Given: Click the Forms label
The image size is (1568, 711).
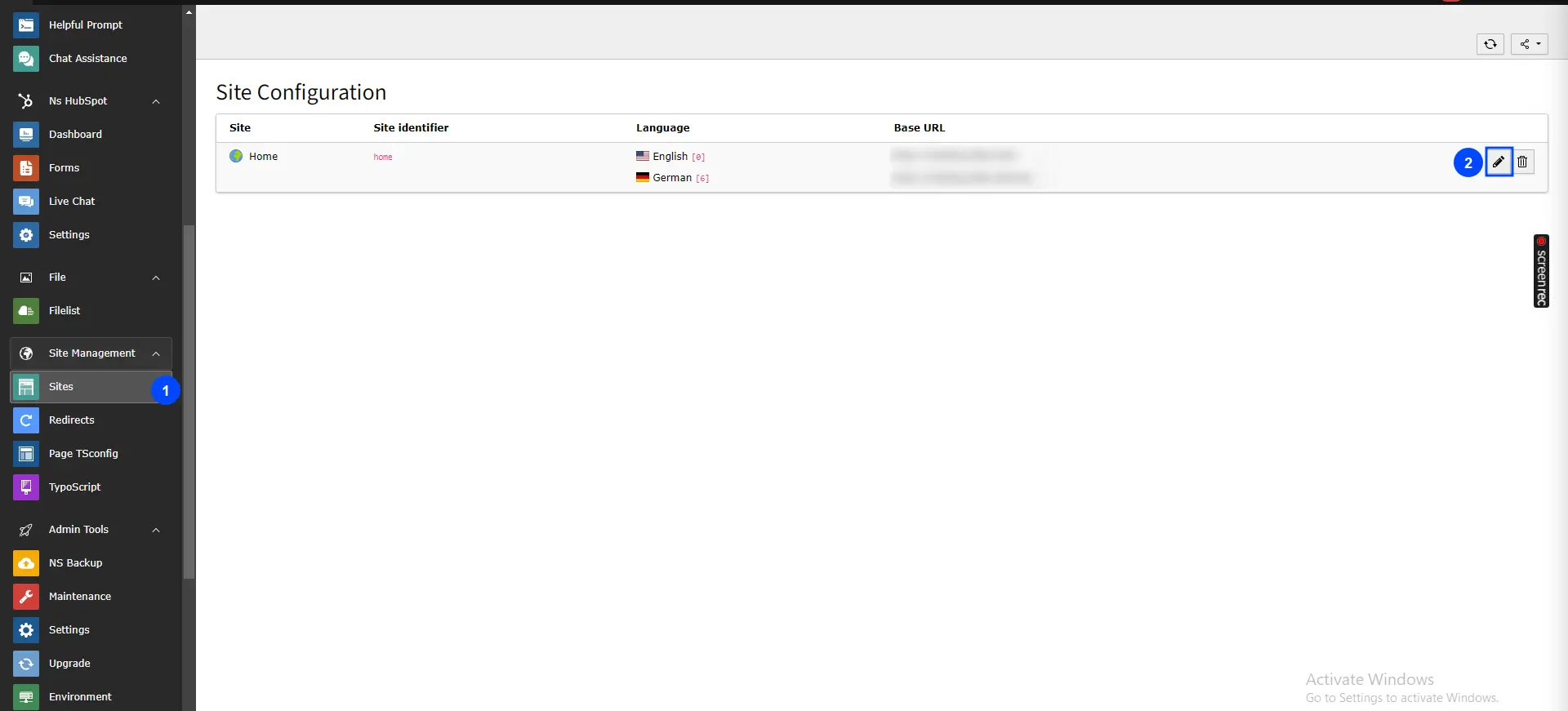Looking at the screenshot, I should pos(64,168).
